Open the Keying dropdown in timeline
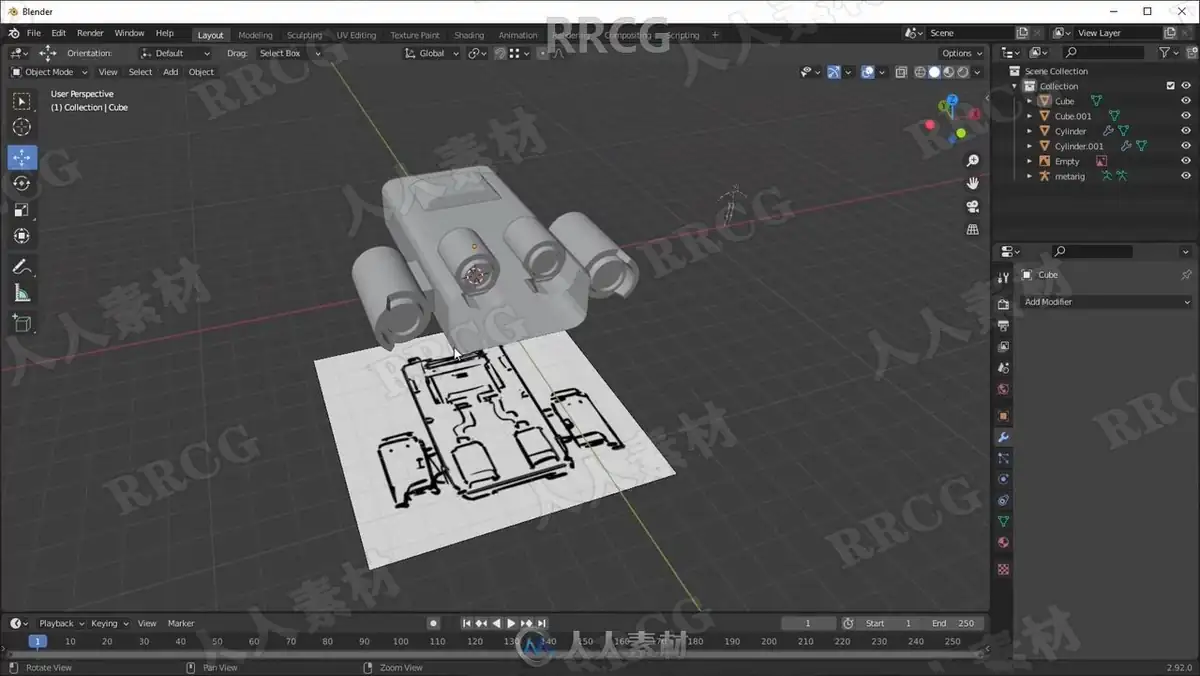 click(x=109, y=623)
